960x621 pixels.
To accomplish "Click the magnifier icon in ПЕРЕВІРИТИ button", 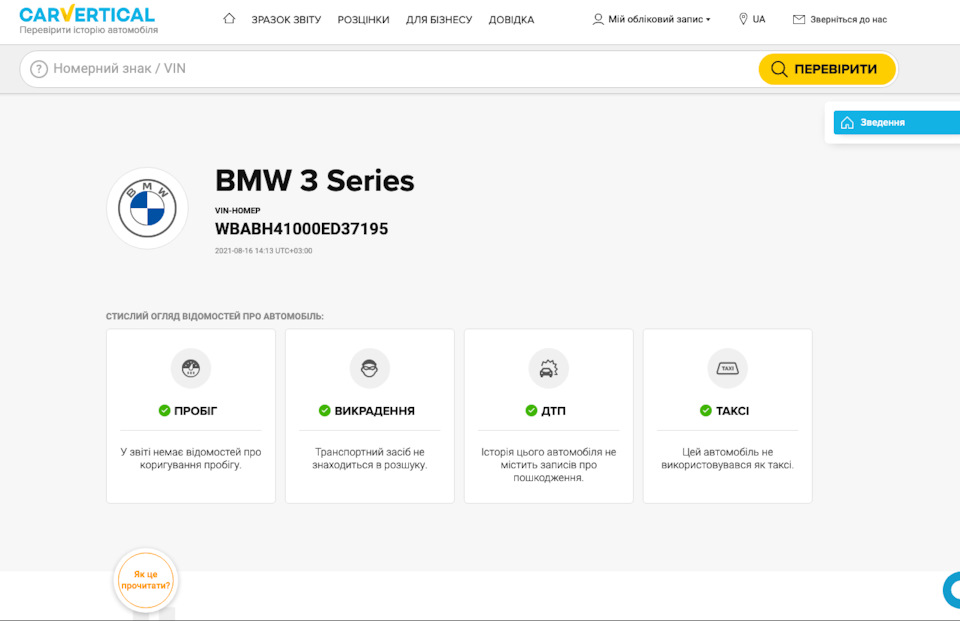I will pos(779,69).
